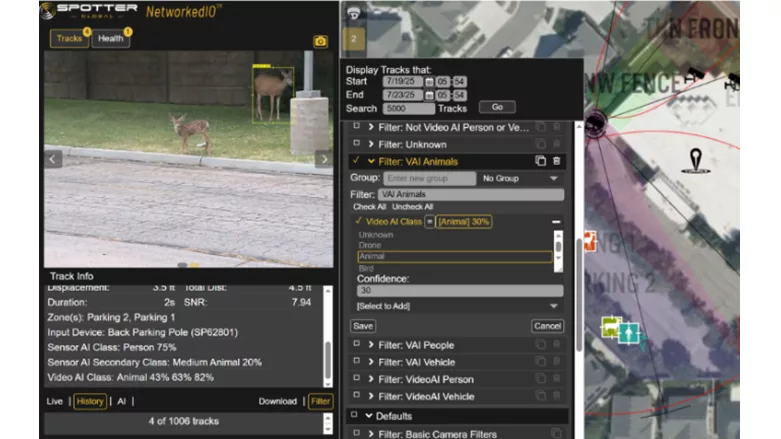Expand Filter: Not Video AI Person chevron
Image resolution: width=781 pixels, height=439 pixels.
(x=371, y=127)
